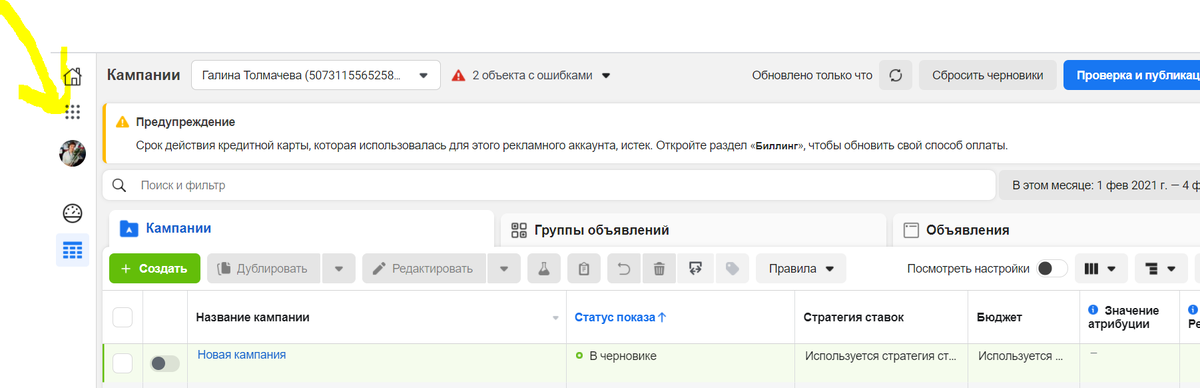Click Сбросить черновики button

click(987, 75)
